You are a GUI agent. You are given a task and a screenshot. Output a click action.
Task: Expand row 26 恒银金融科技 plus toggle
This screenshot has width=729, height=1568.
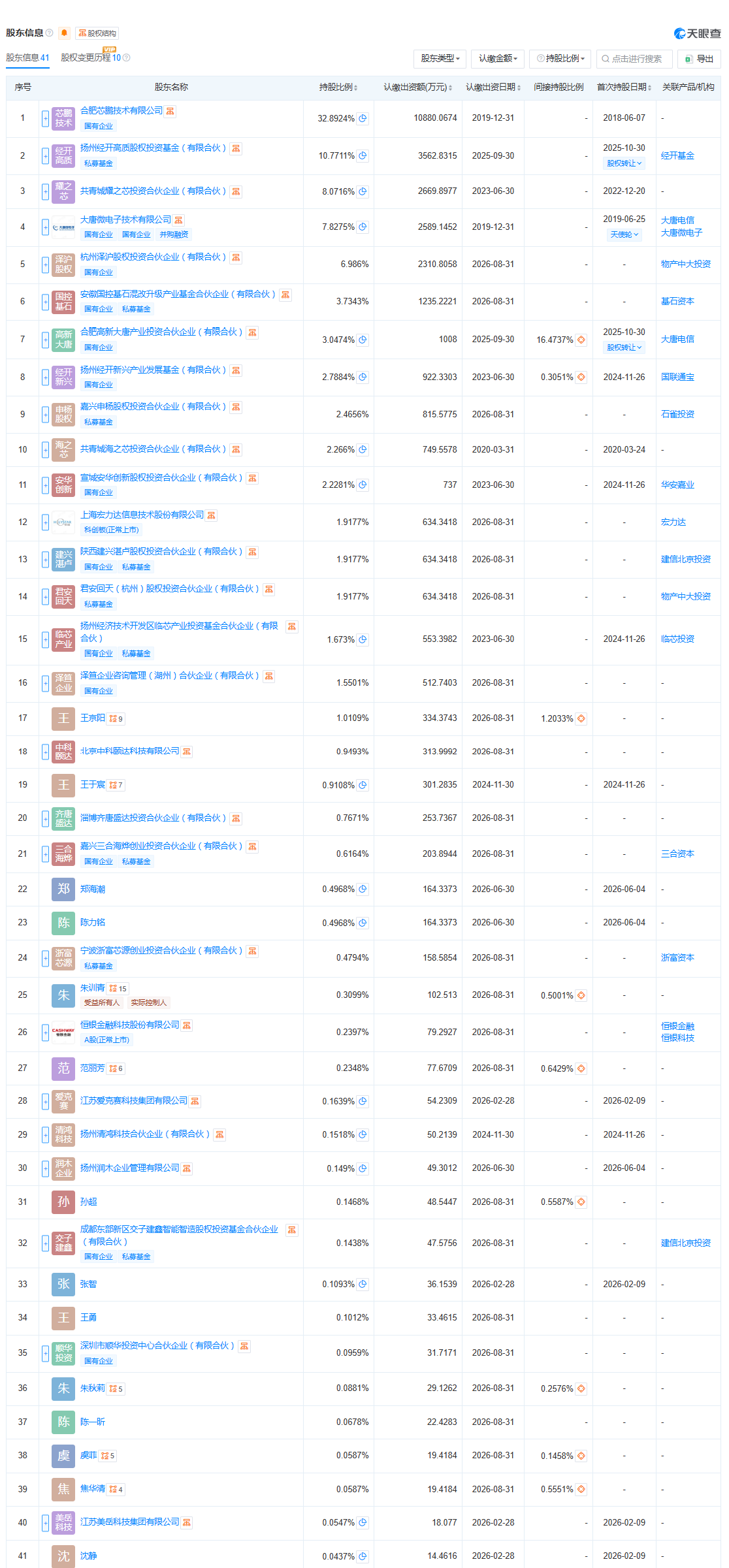[45, 1032]
